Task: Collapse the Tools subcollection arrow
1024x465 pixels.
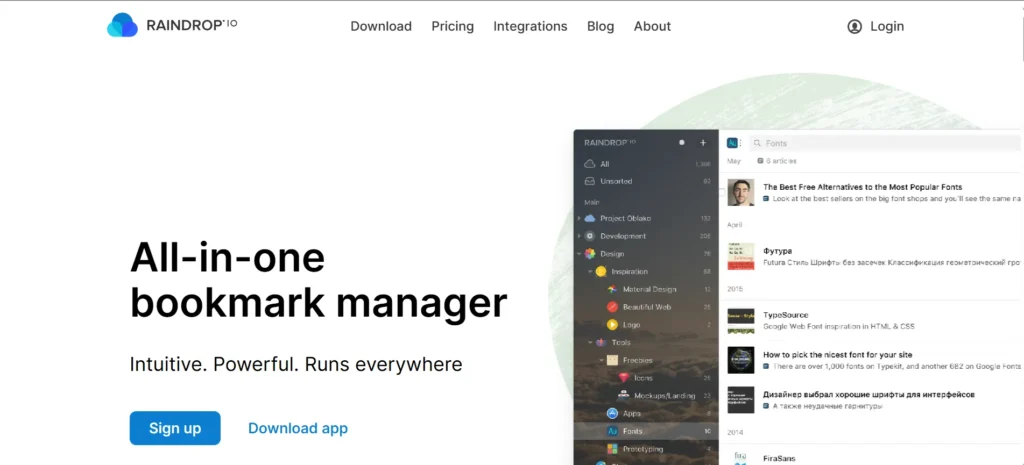Action: (x=590, y=342)
